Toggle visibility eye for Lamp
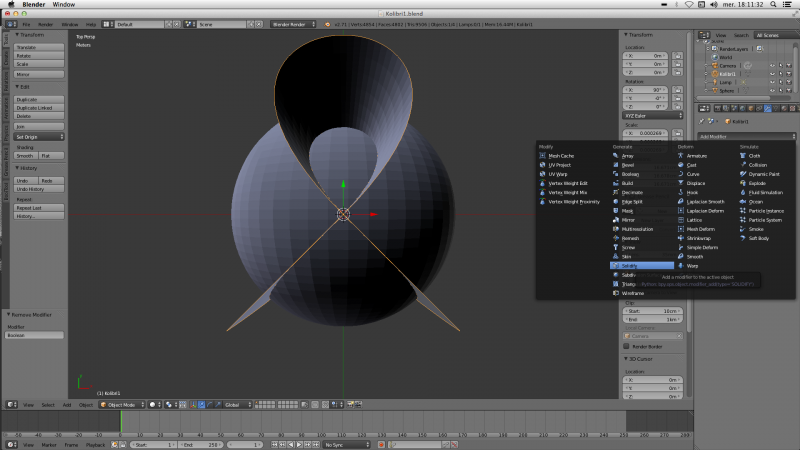 [x=772, y=82]
